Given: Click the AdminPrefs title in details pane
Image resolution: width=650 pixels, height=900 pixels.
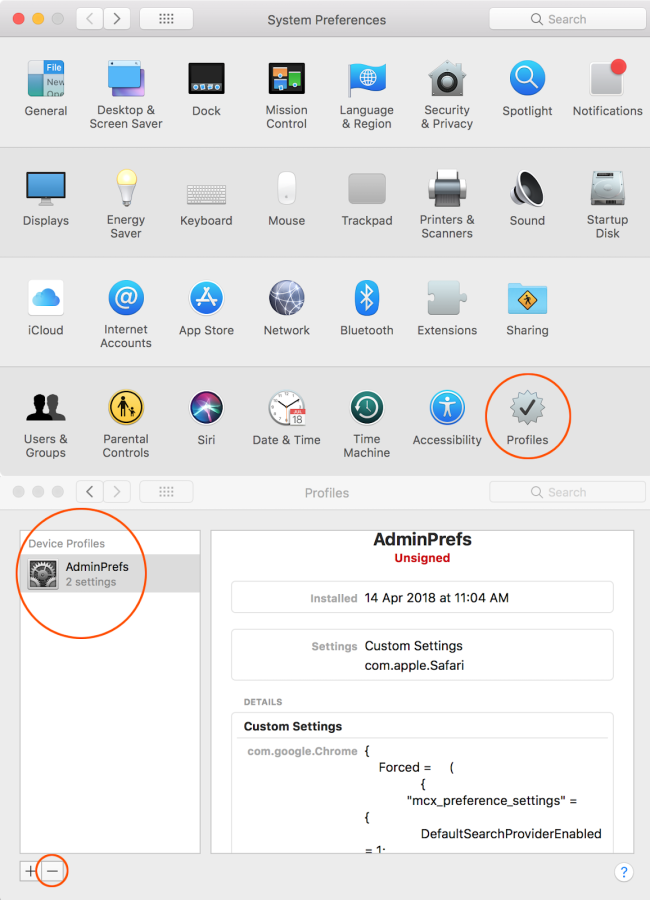Looking at the screenshot, I should click(422, 539).
